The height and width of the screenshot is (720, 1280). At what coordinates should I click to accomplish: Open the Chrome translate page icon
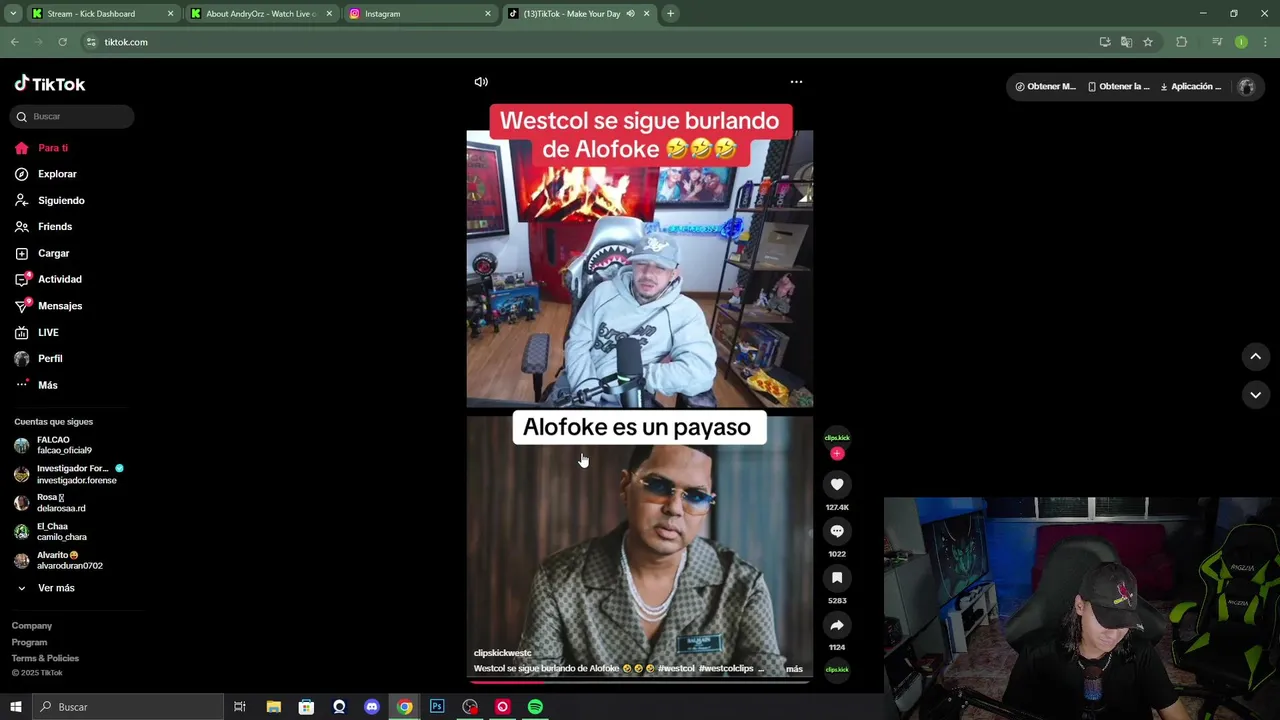pos(1126,42)
